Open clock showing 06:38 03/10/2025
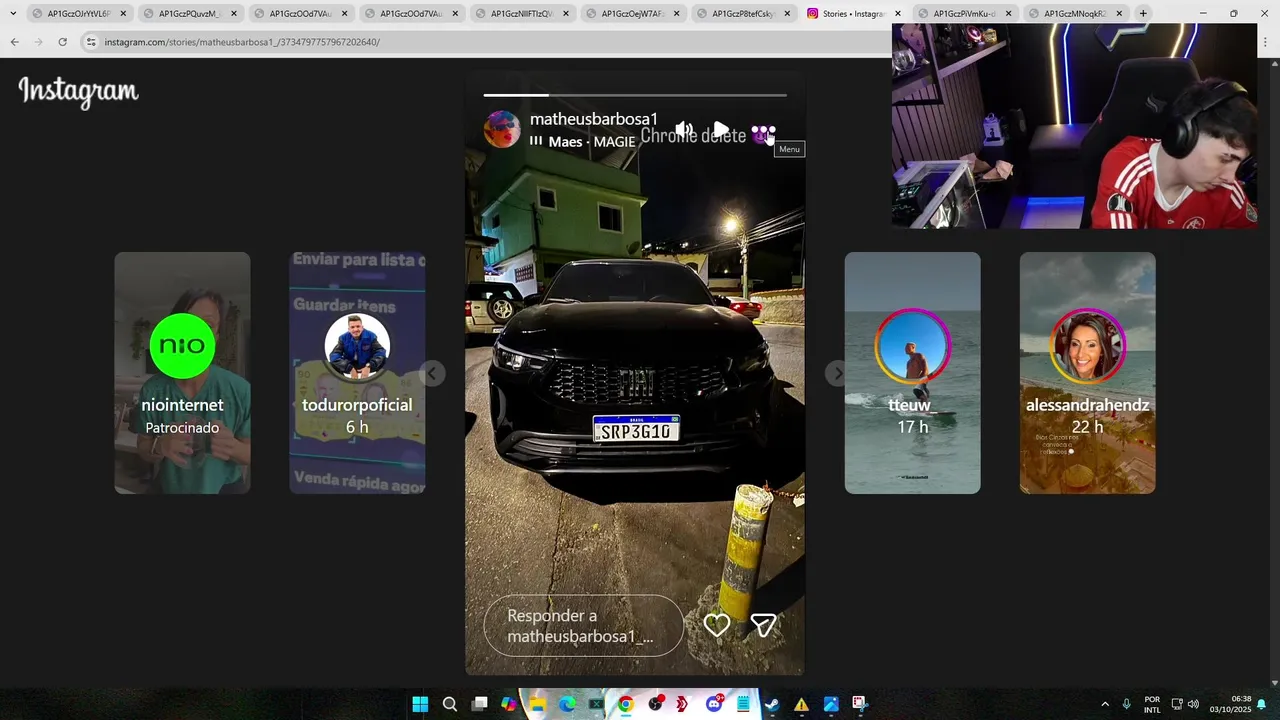Viewport: 1280px width, 720px height. [1231, 704]
